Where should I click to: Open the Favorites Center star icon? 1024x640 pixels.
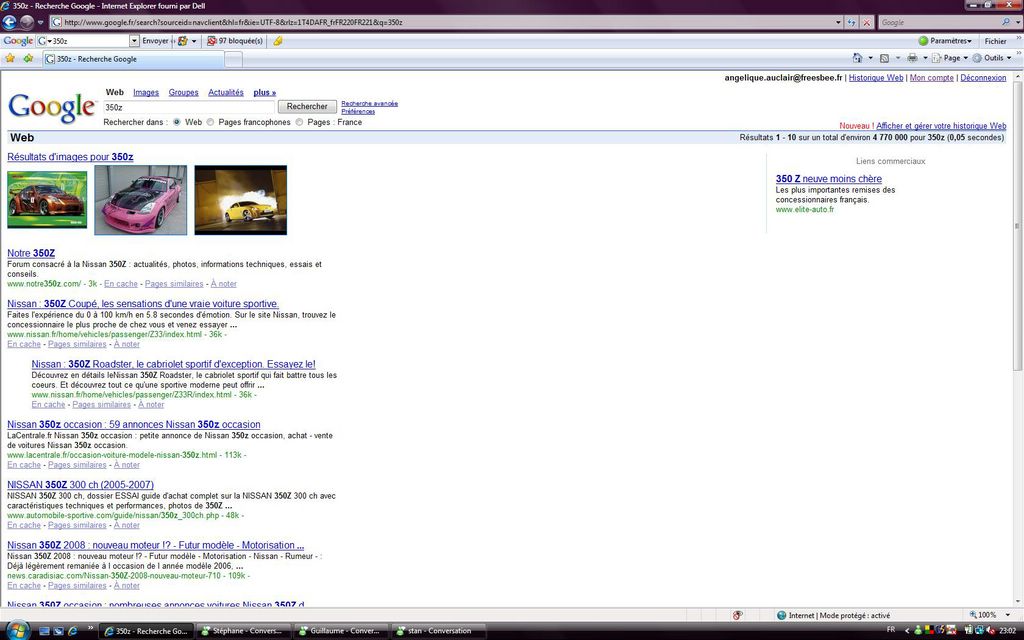click(x=10, y=58)
